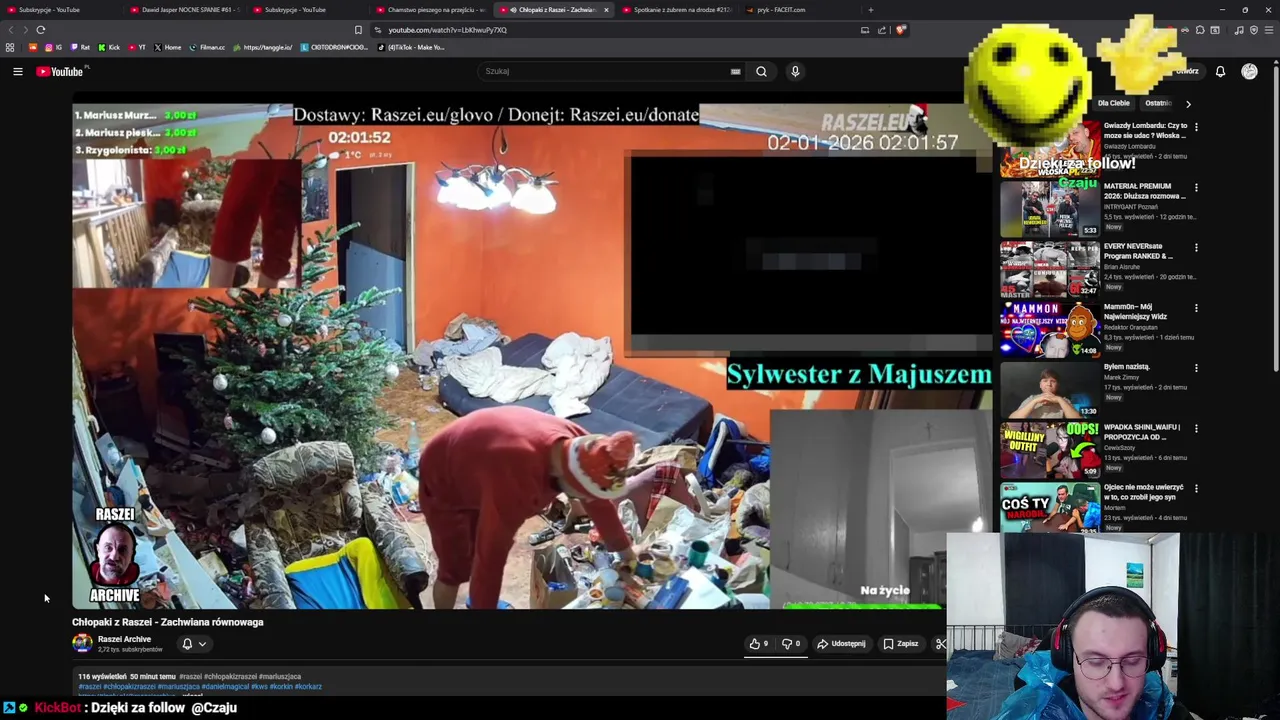Click the Udostępnij share button

click(x=841, y=644)
